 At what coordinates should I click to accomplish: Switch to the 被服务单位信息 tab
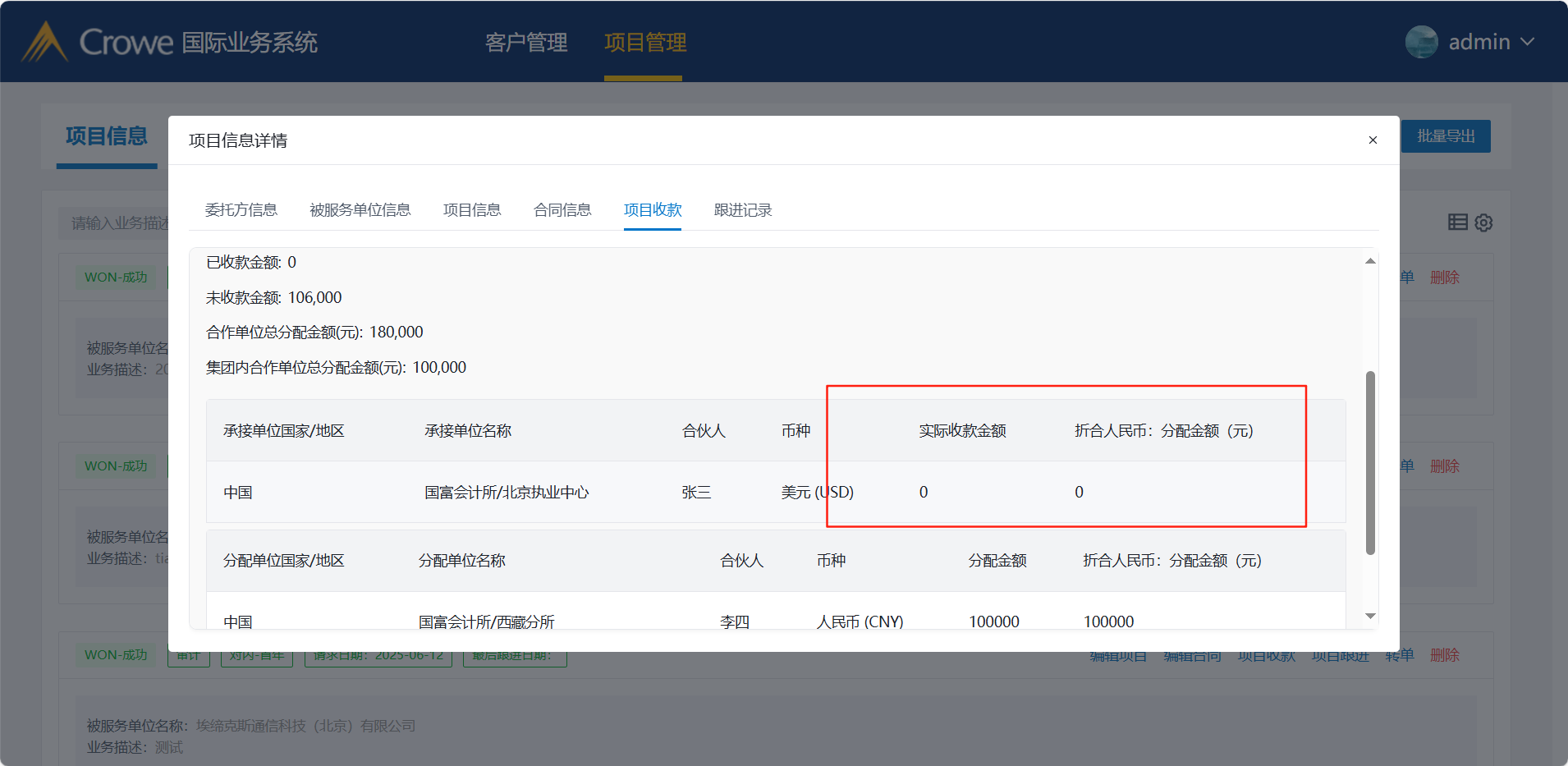point(360,210)
